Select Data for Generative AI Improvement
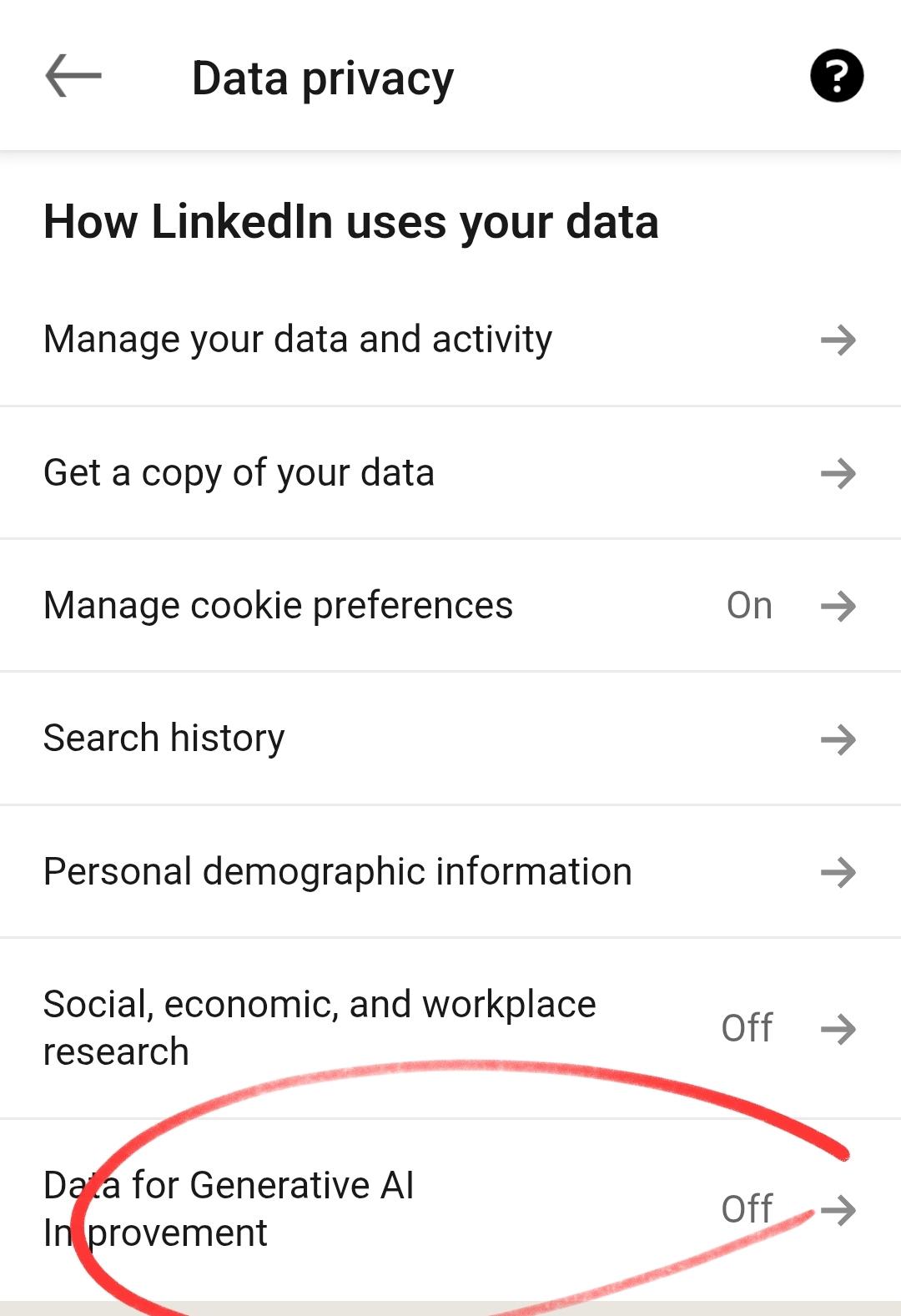The height and width of the screenshot is (1316, 901). [229, 1209]
